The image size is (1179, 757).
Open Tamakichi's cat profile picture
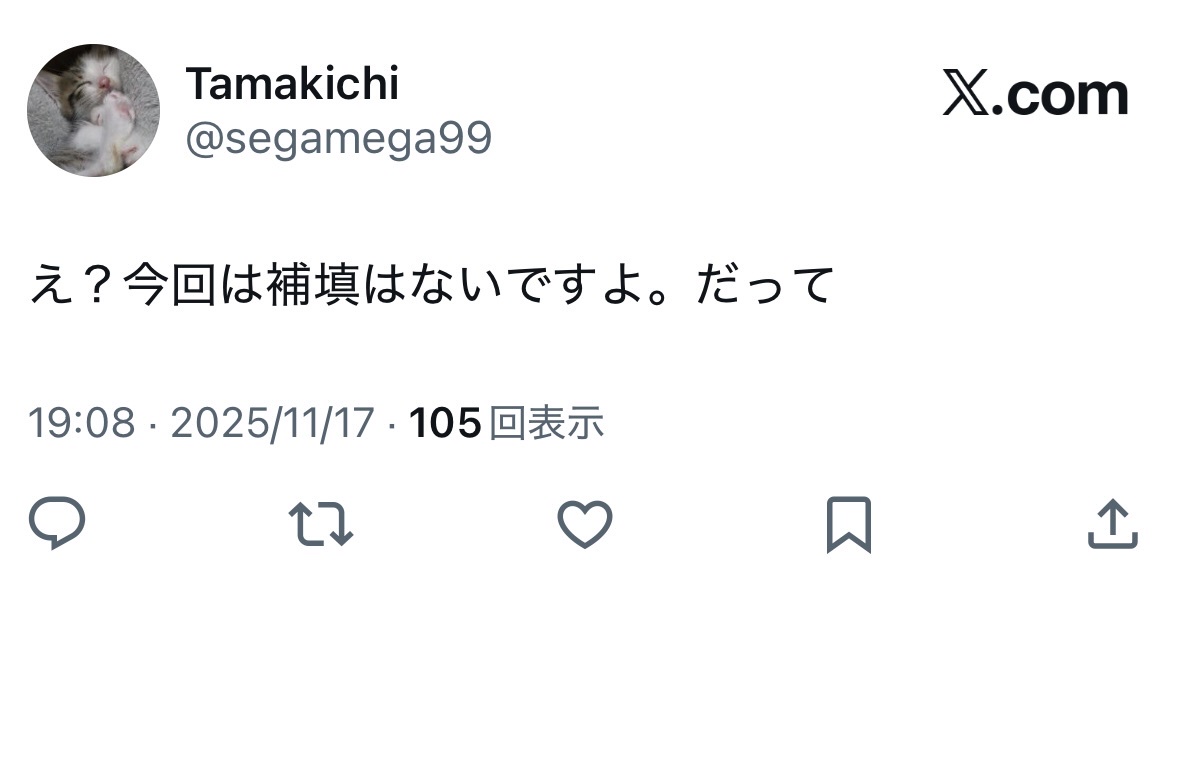click(93, 110)
